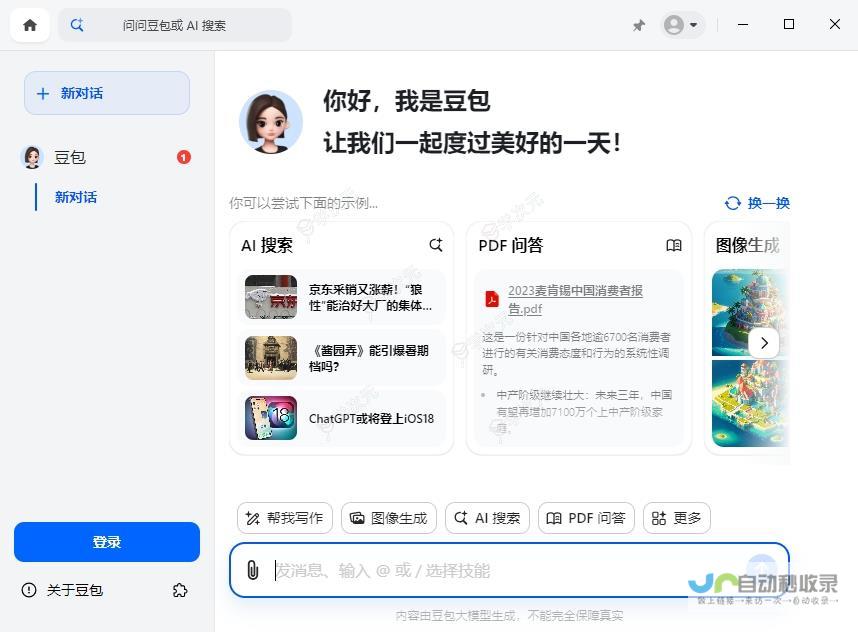Click the 酱园弄 movie thumbnail
Image resolution: width=858 pixels, height=632 pixels.
[x=271, y=358]
